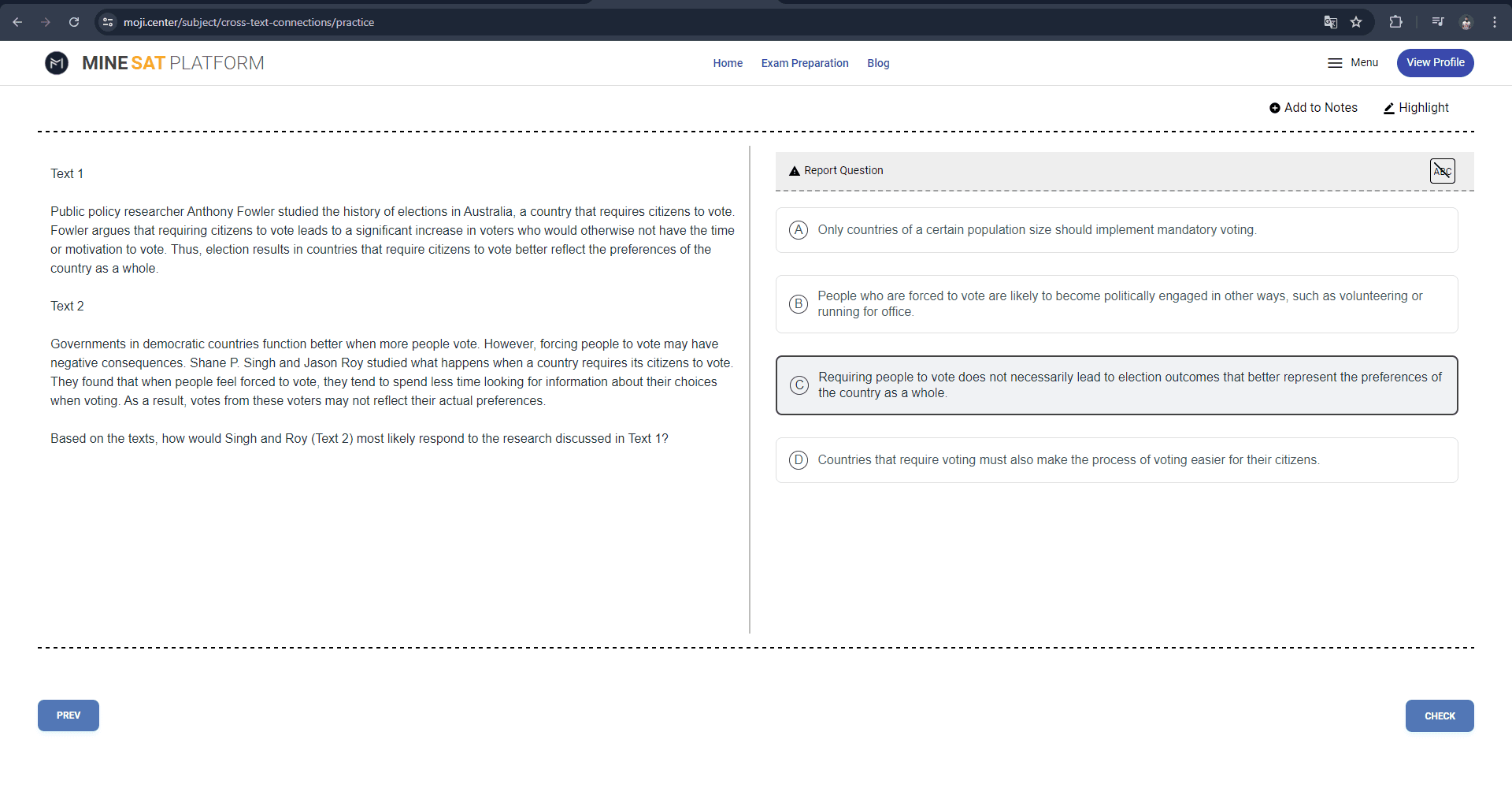This screenshot has height=788, width=1512.
Task: Go to previous question with PREV
Action: tap(68, 716)
